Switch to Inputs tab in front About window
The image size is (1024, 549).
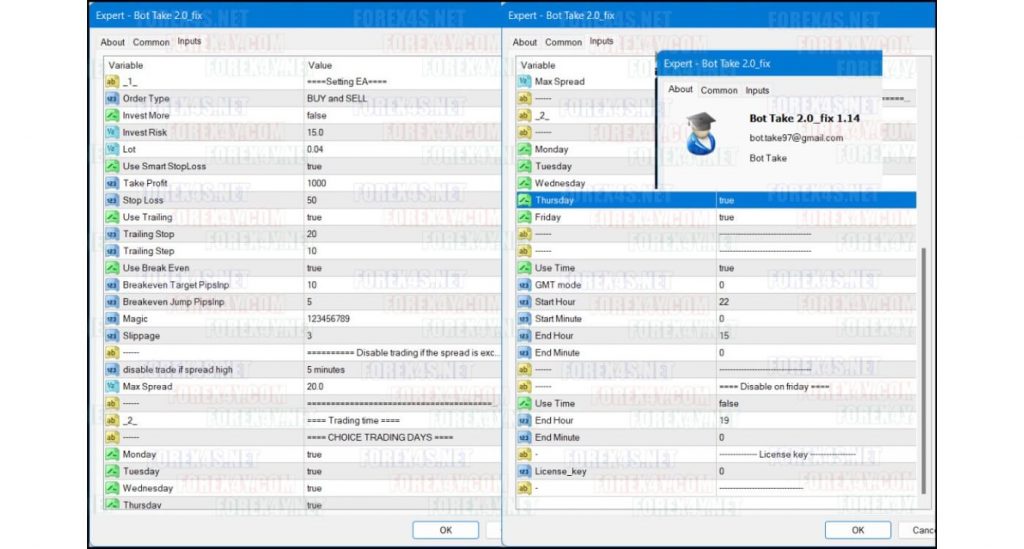(758, 91)
